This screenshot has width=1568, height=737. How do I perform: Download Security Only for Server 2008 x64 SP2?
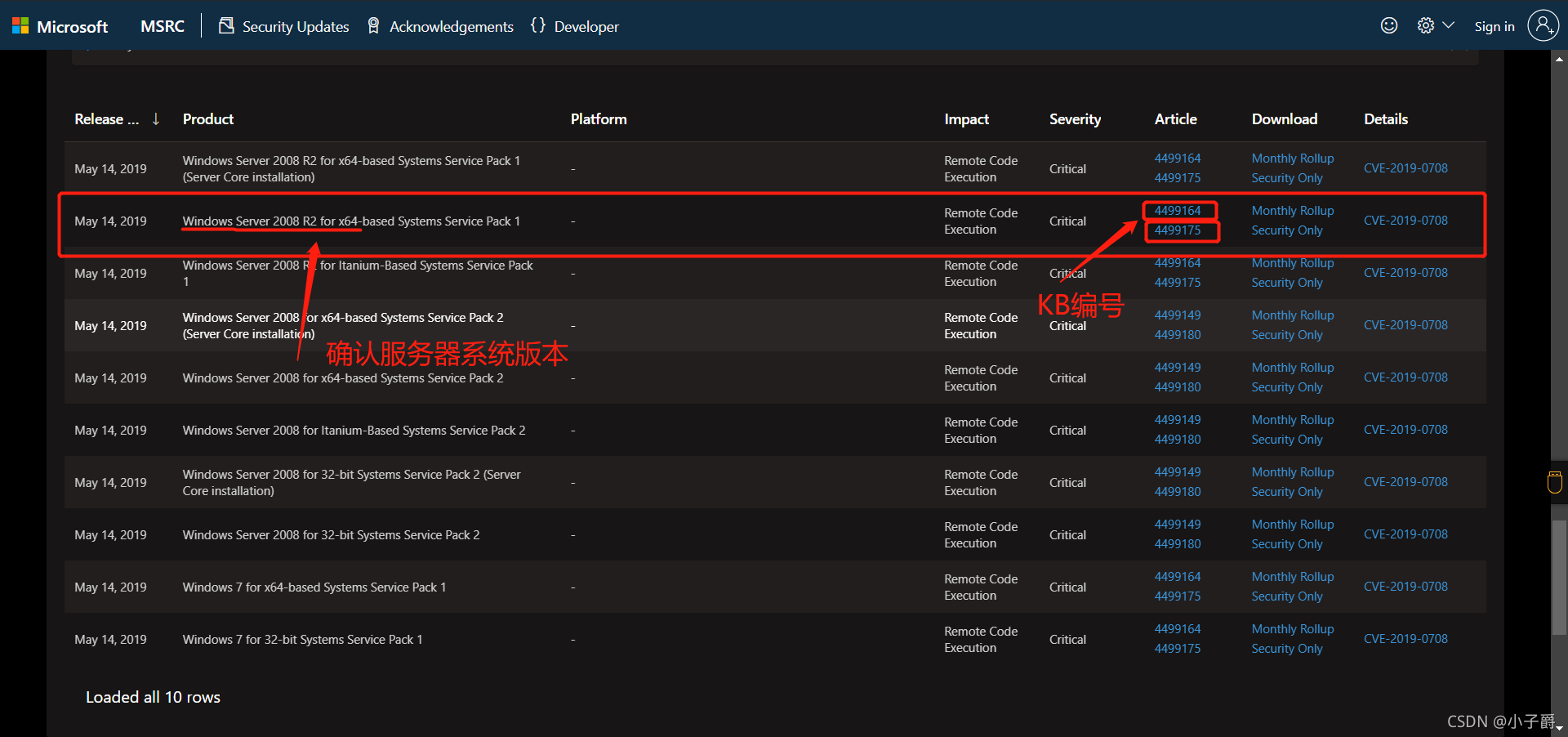tap(1287, 387)
